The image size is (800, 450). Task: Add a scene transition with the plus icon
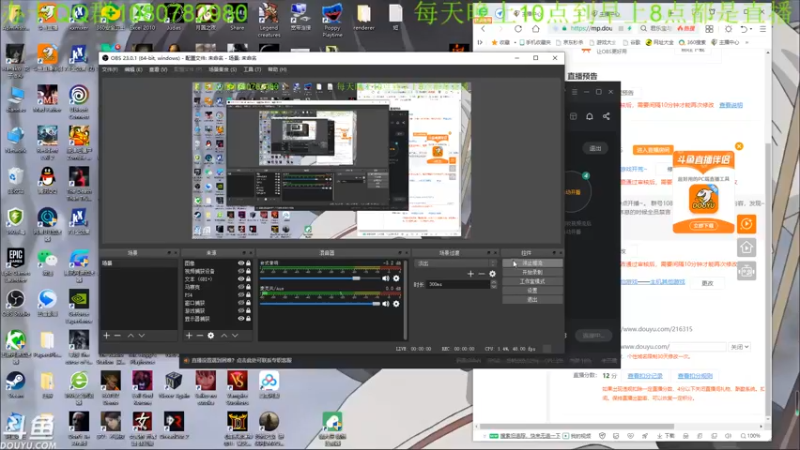[470, 274]
